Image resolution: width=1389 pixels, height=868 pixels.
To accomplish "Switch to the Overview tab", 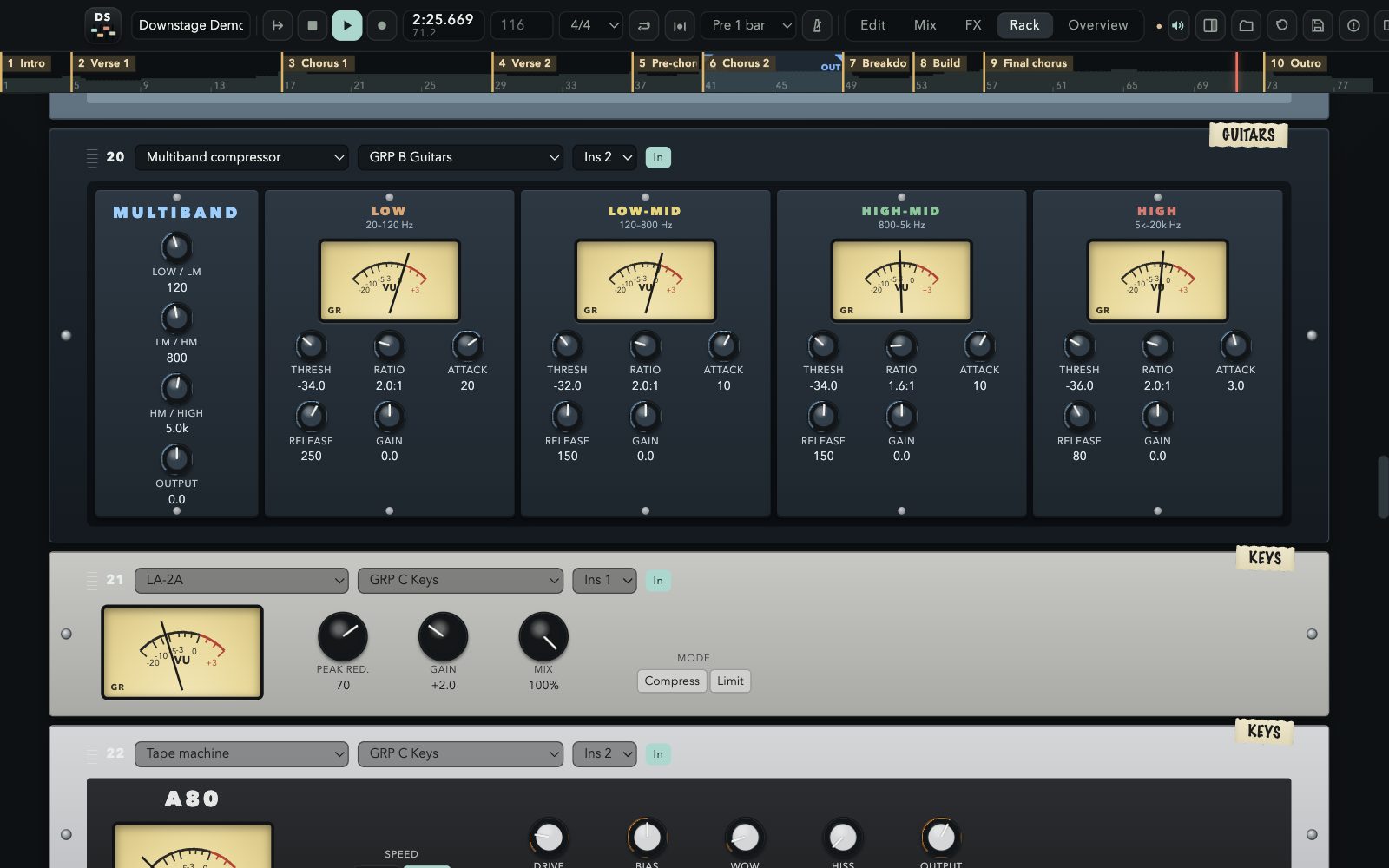I will [x=1097, y=25].
